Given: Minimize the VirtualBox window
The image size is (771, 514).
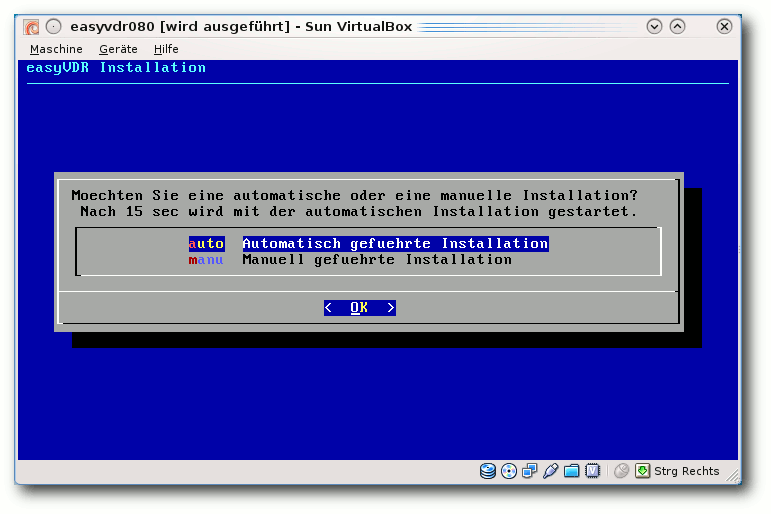Looking at the screenshot, I should tap(654, 27).
